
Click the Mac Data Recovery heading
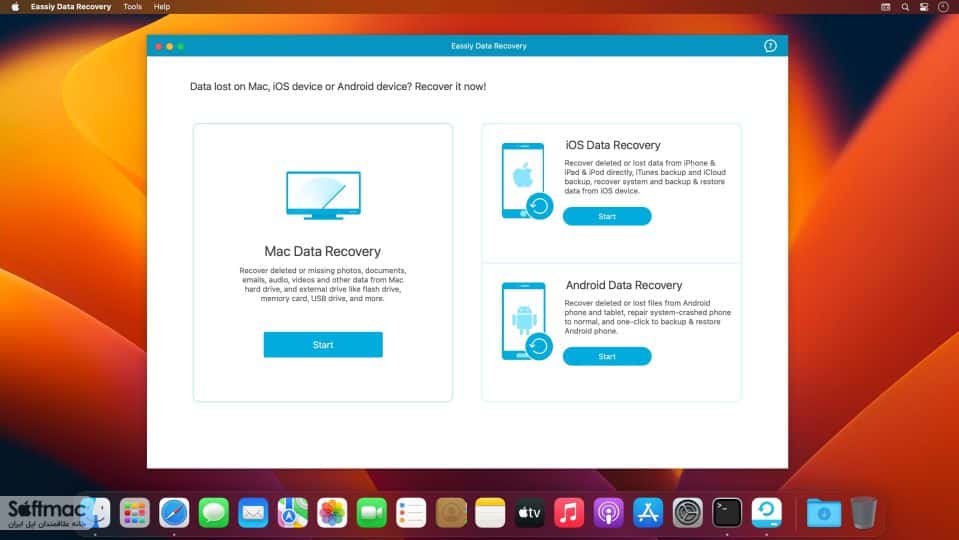(322, 251)
